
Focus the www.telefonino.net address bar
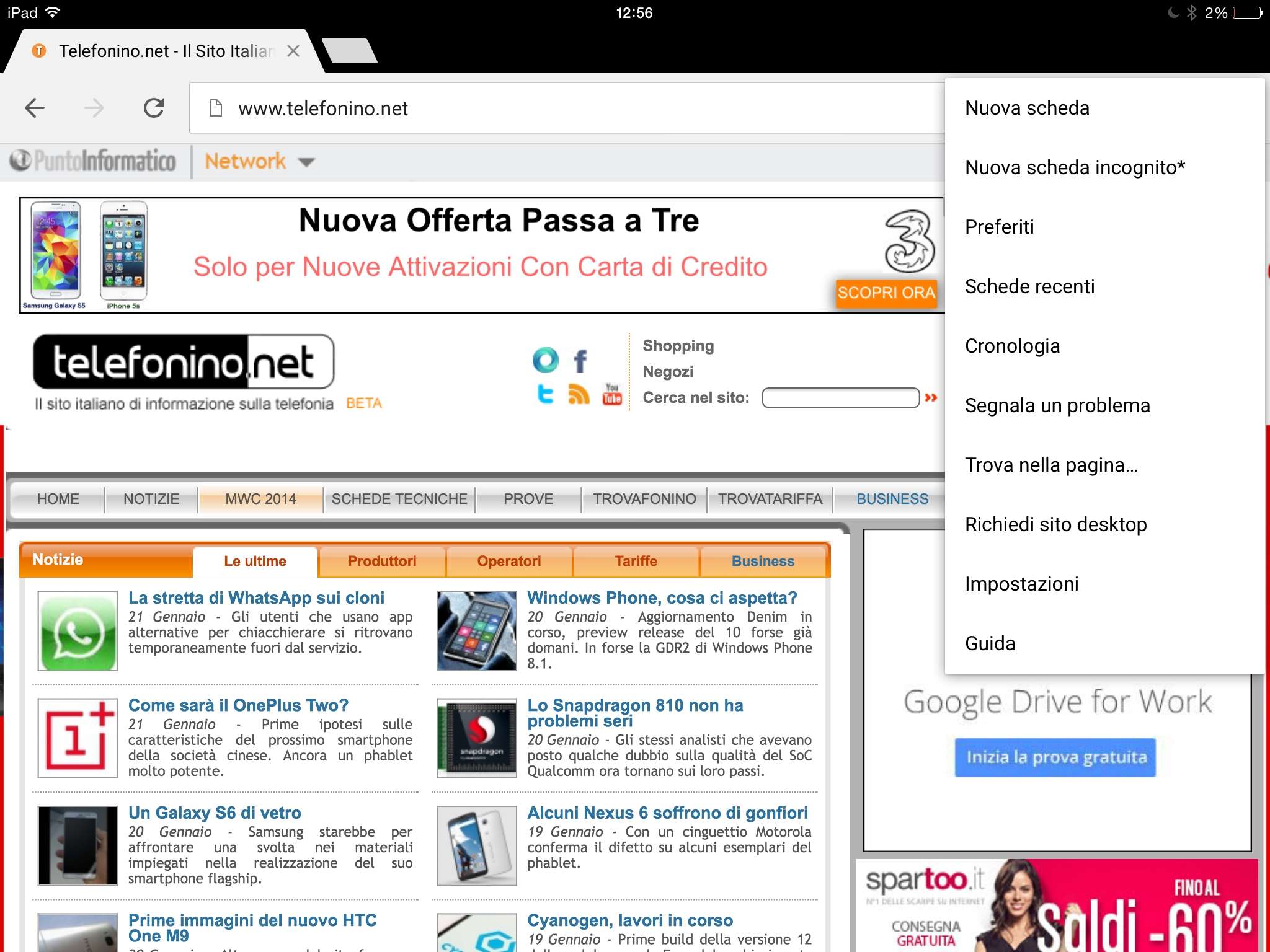pos(567,108)
